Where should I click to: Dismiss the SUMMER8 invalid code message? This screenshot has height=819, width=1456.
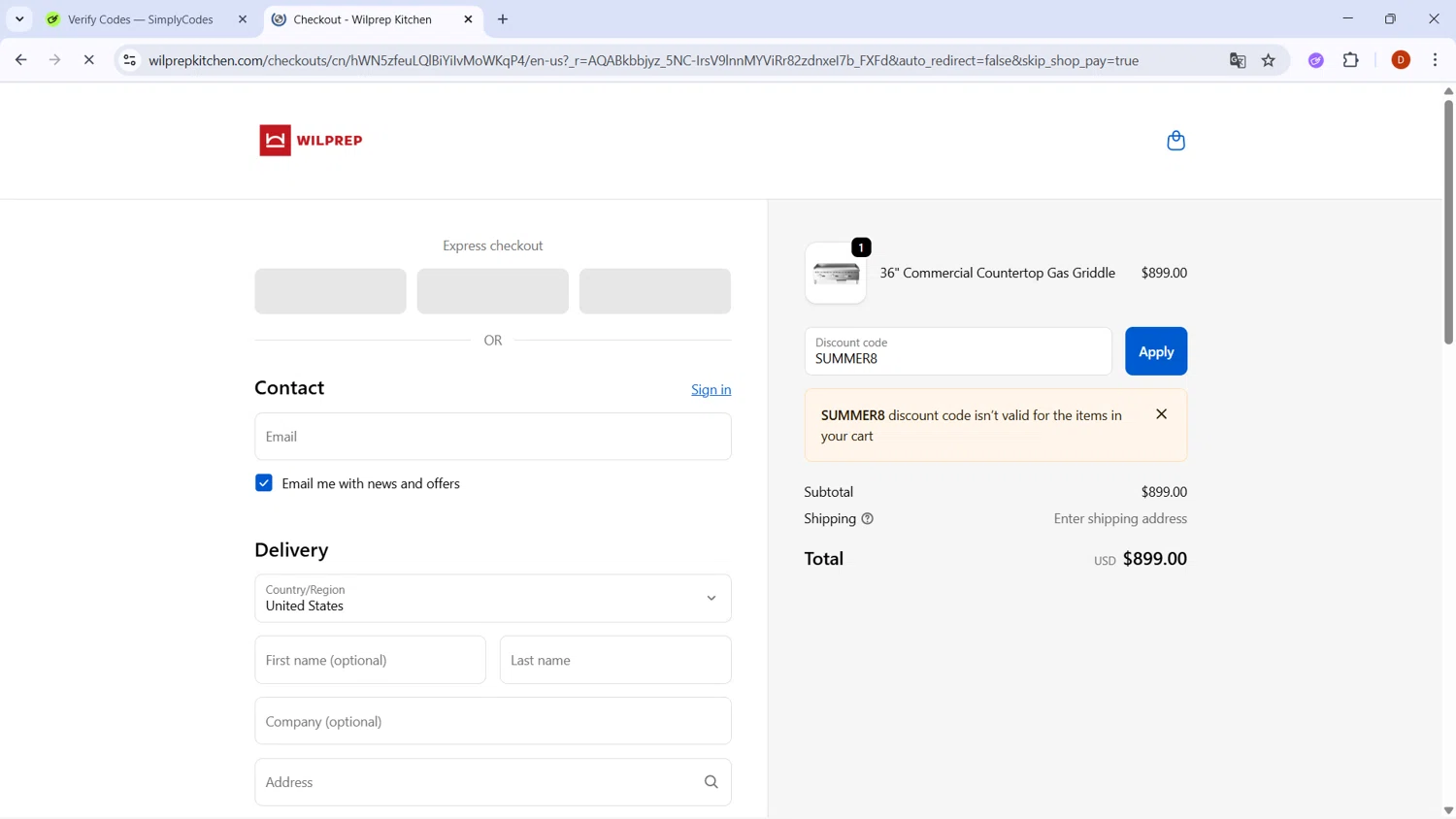coord(1161,414)
